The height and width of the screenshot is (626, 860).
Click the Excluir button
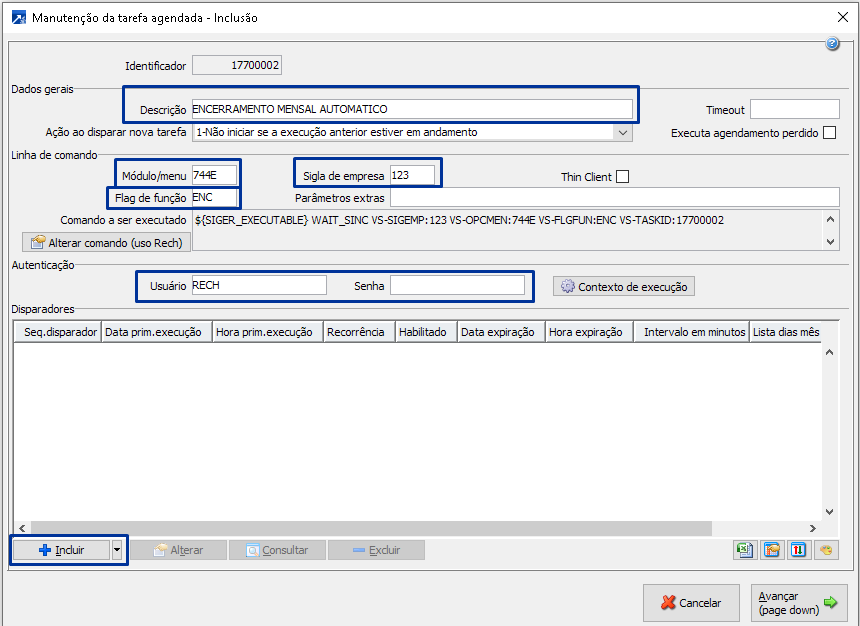376,550
